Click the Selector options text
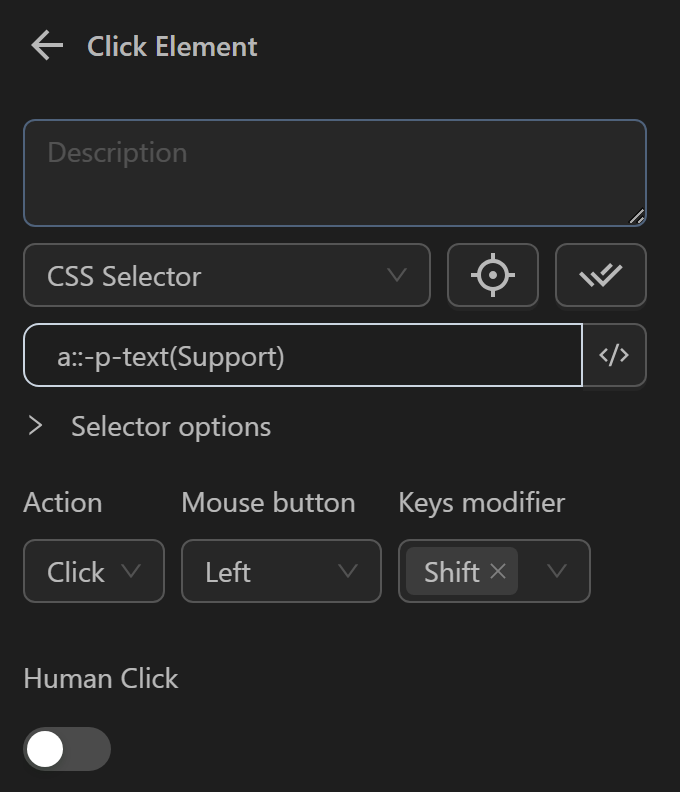The width and height of the screenshot is (680, 792). point(171,426)
